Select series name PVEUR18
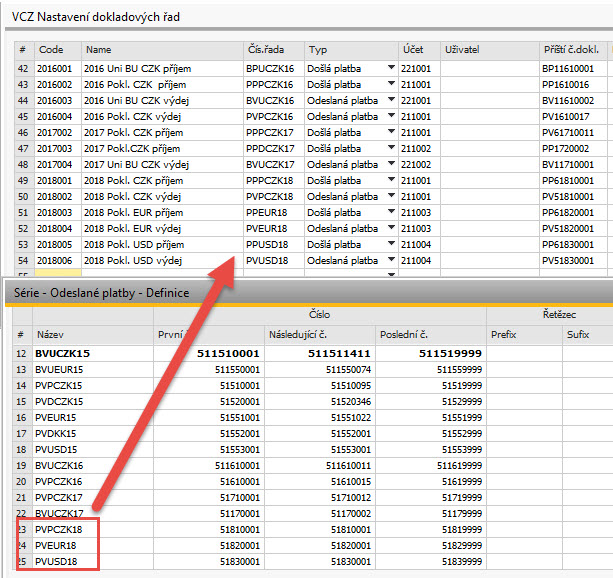 pyautogui.click(x=93, y=546)
